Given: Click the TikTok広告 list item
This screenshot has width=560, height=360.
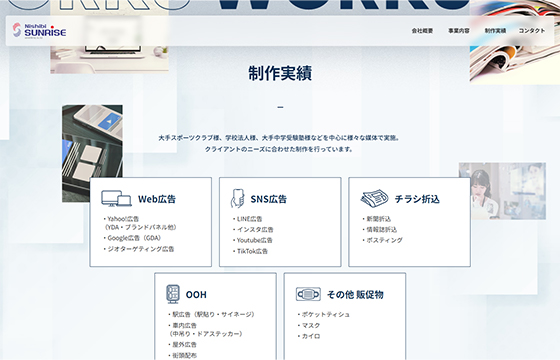Looking at the screenshot, I should click(x=250, y=251).
